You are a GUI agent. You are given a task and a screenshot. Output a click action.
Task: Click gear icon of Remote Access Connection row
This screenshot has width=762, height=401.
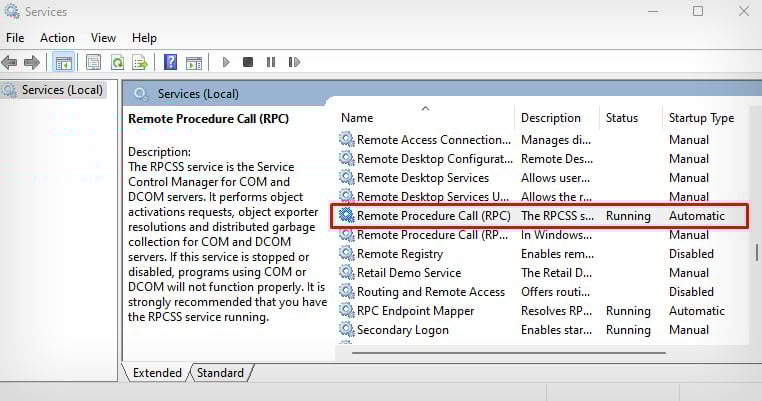346,139
